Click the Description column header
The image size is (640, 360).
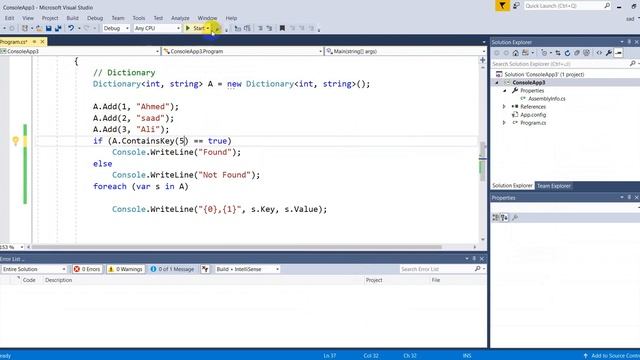tap(58, 280)
